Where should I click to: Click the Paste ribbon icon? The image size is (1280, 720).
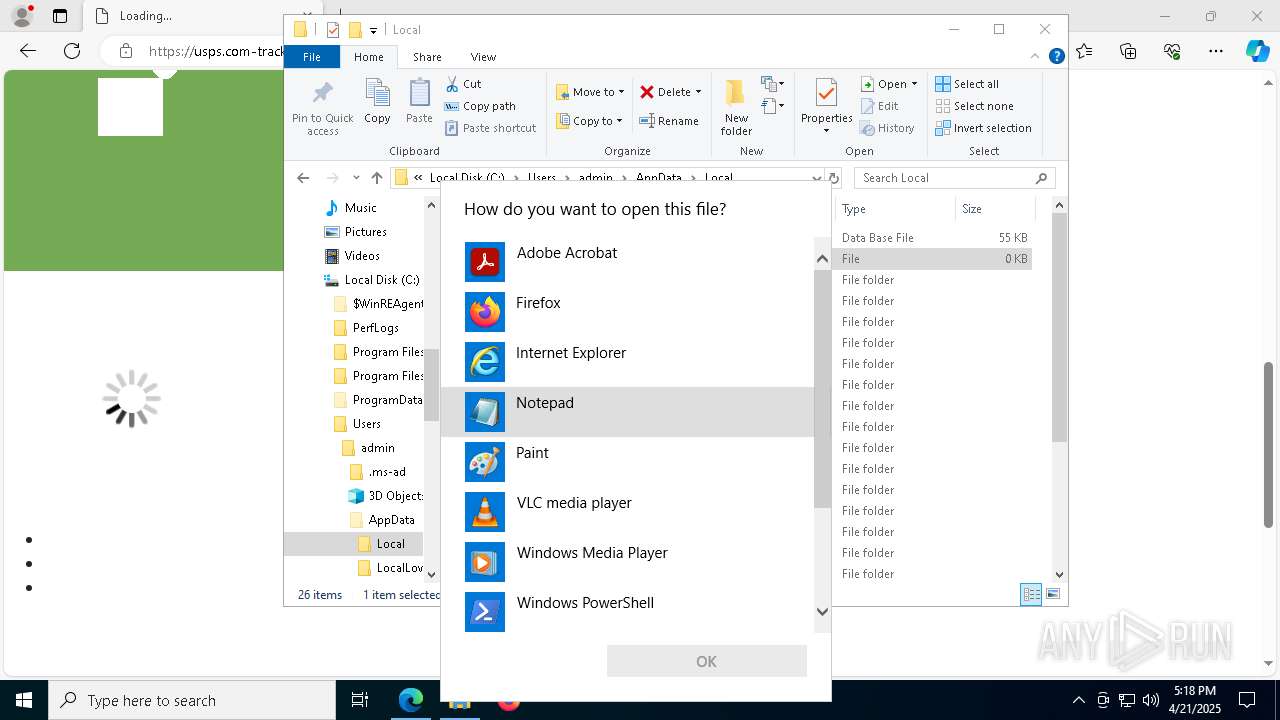[419, 102]
